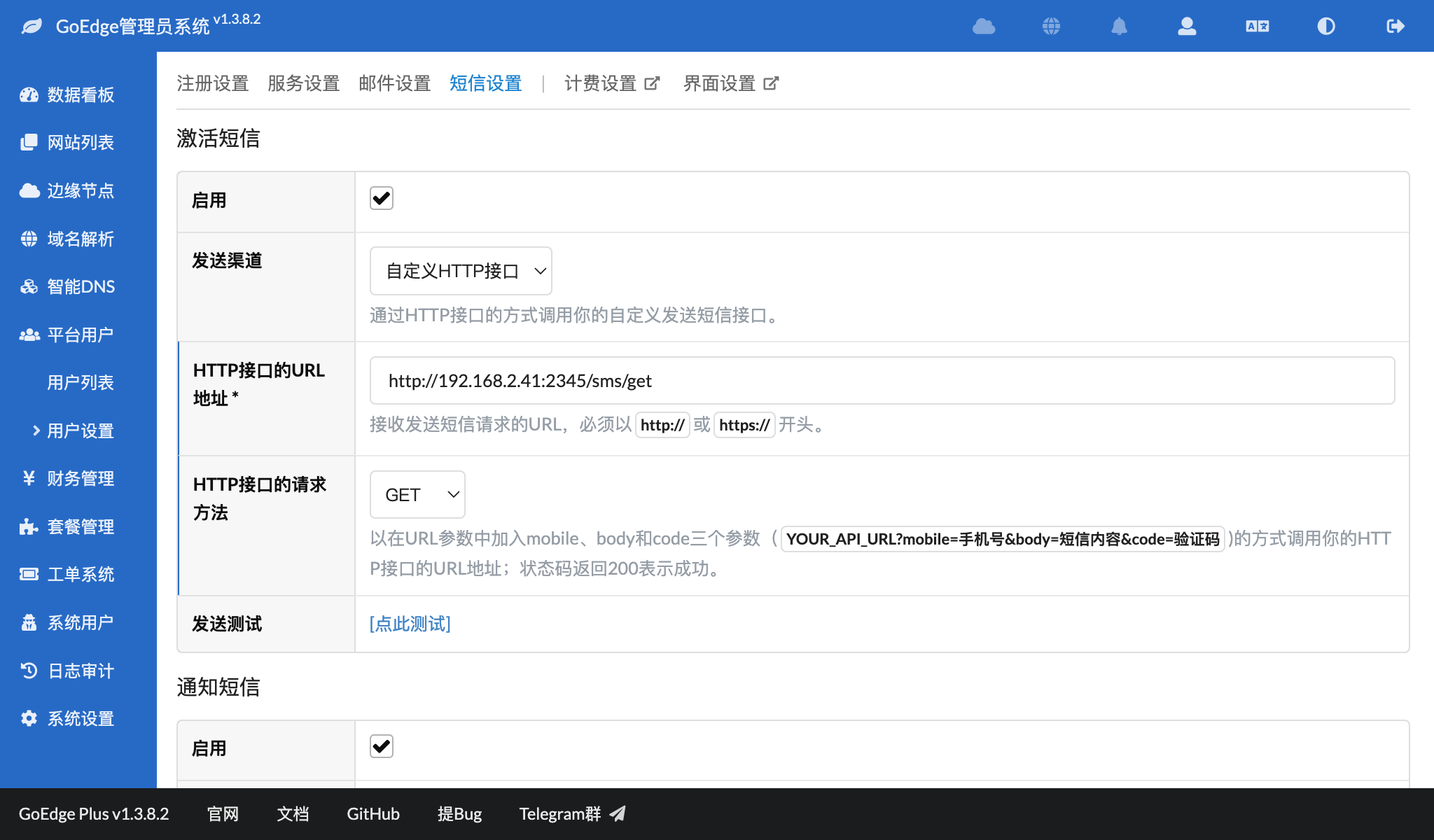Open the user profile icon
This screenshot has height=840, width=1434.
tap(1187, 27)
